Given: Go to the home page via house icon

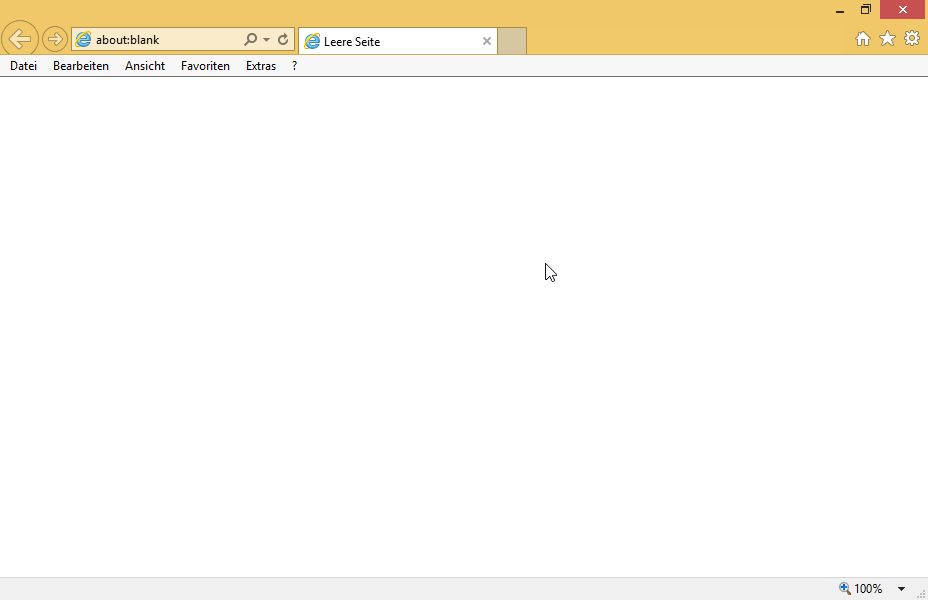Looking at the screenshot, I should point(863,39).
